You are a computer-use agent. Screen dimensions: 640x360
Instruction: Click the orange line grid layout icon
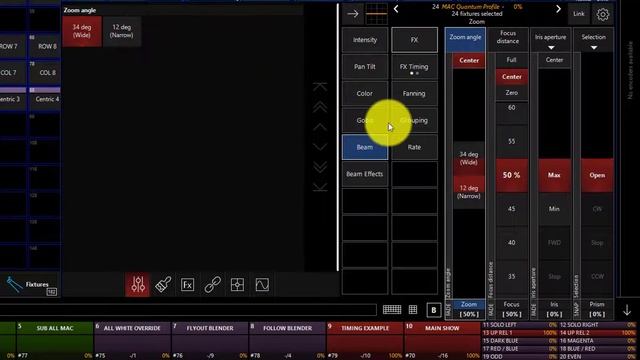click(376, 14)
